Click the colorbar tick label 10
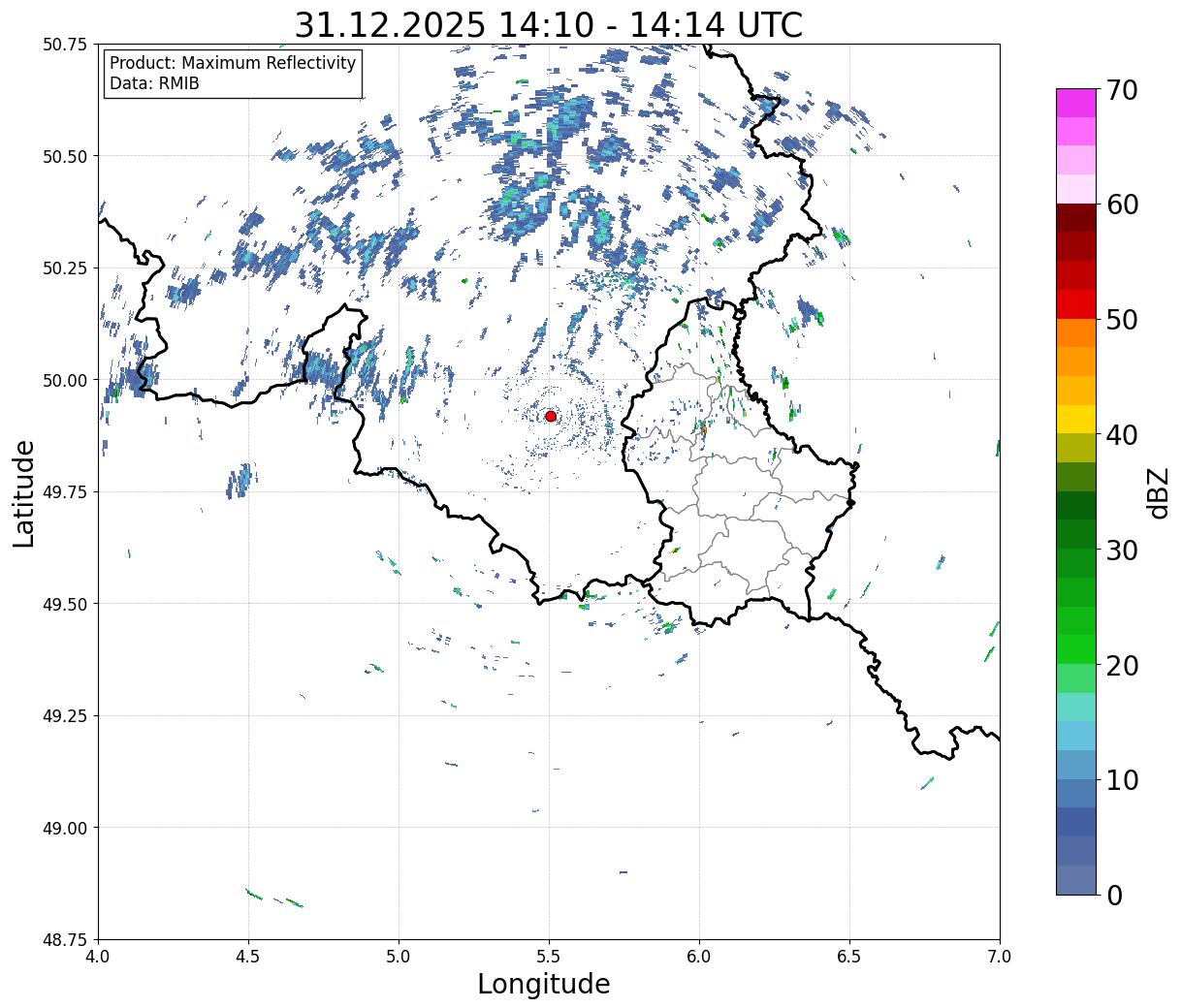1182x1008 pixels. [1121, 779]
